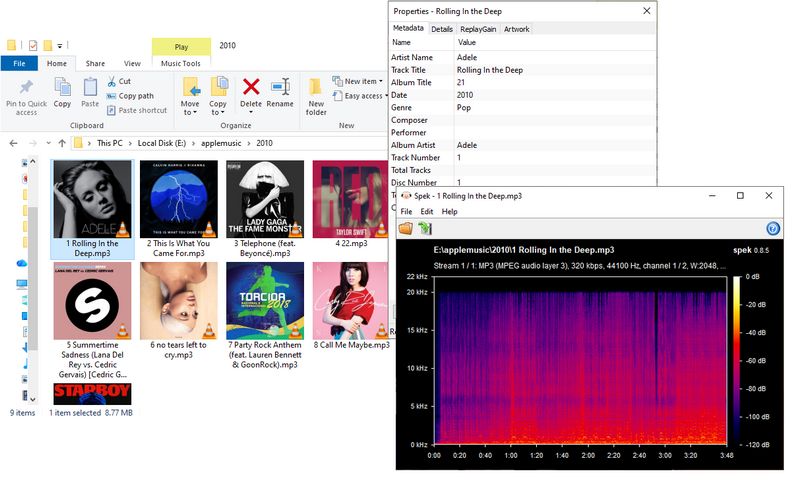Click This PC in the address bar
800x481 pixels.
click(110, 143)
